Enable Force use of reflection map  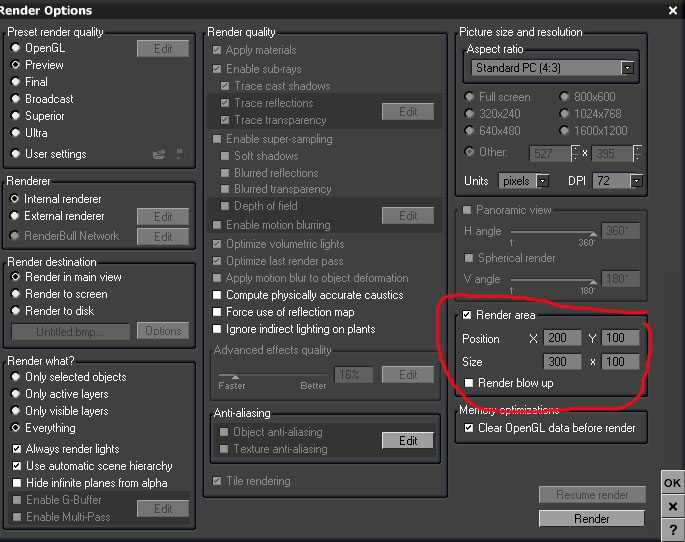click(217, 312)
